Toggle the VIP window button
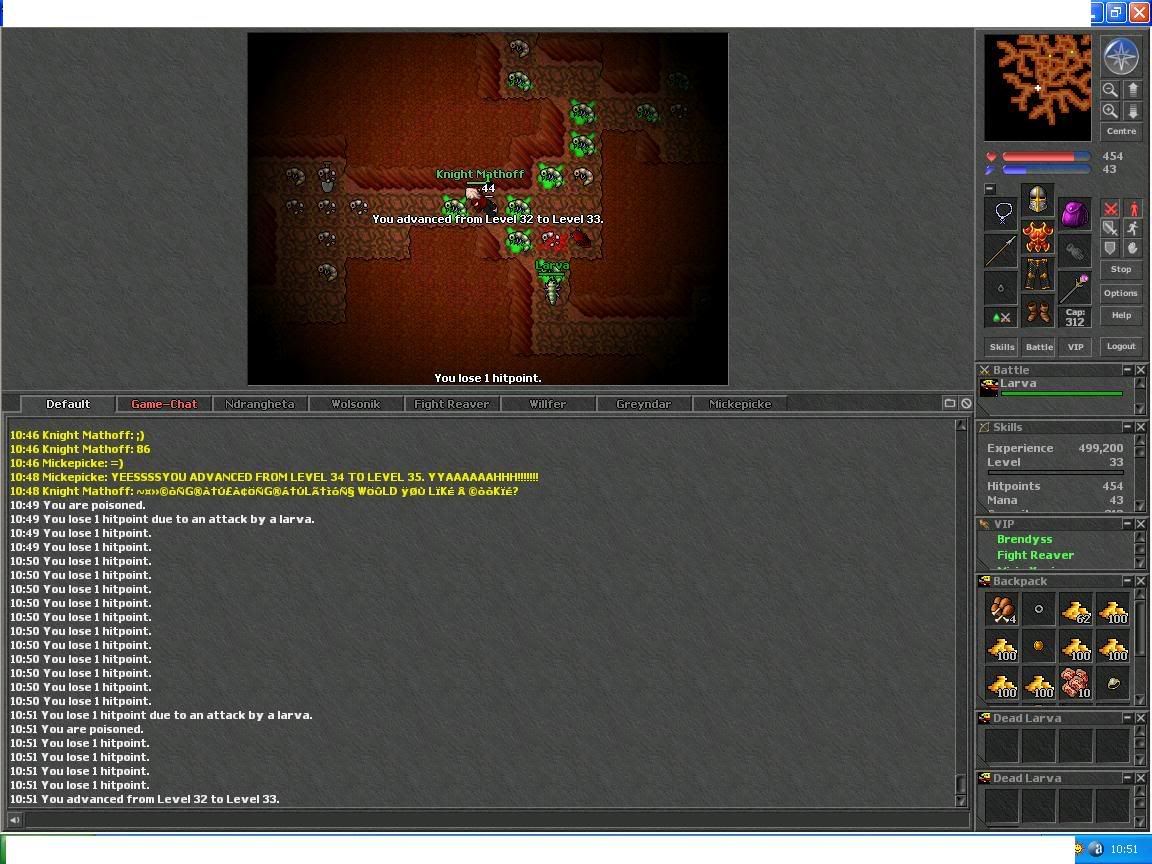Screen dimensions: 1152x864 [x=1076, y=347]
